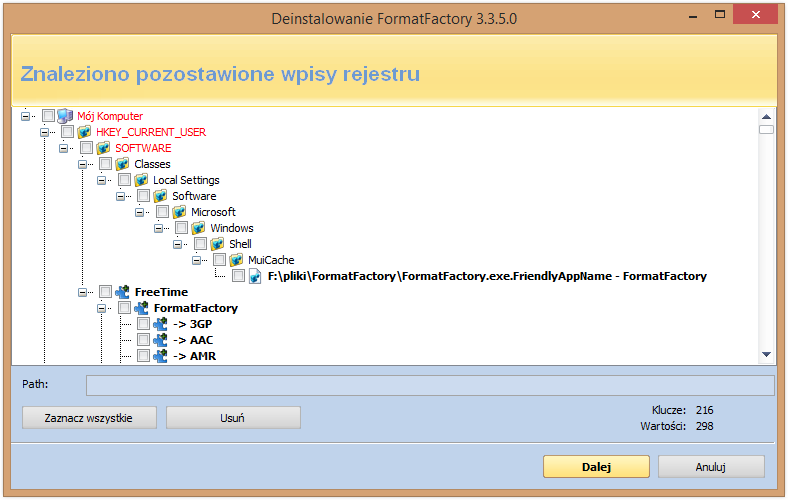
Task: Click the Usuń button
Action: tap(233, 418)
